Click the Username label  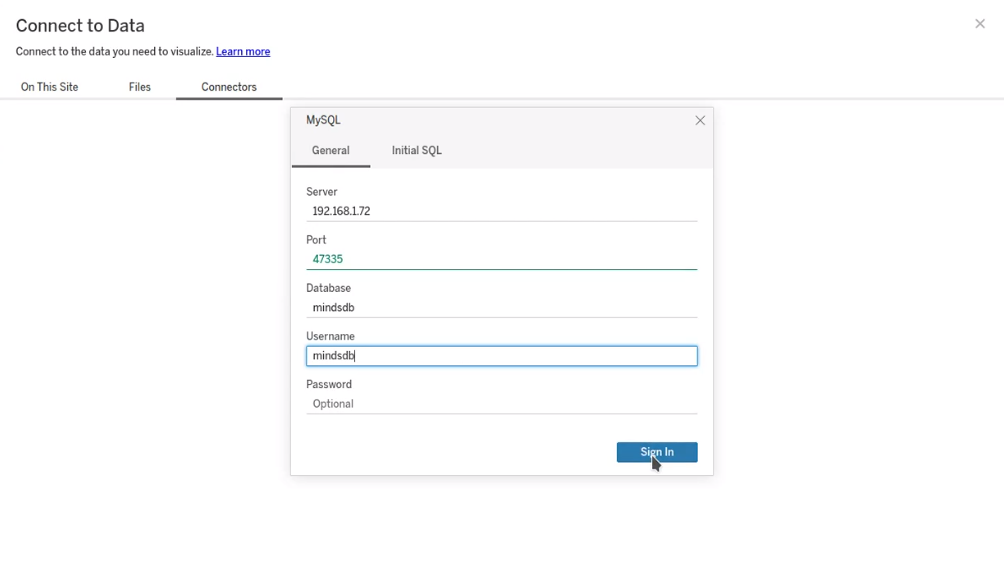[330, 336]
